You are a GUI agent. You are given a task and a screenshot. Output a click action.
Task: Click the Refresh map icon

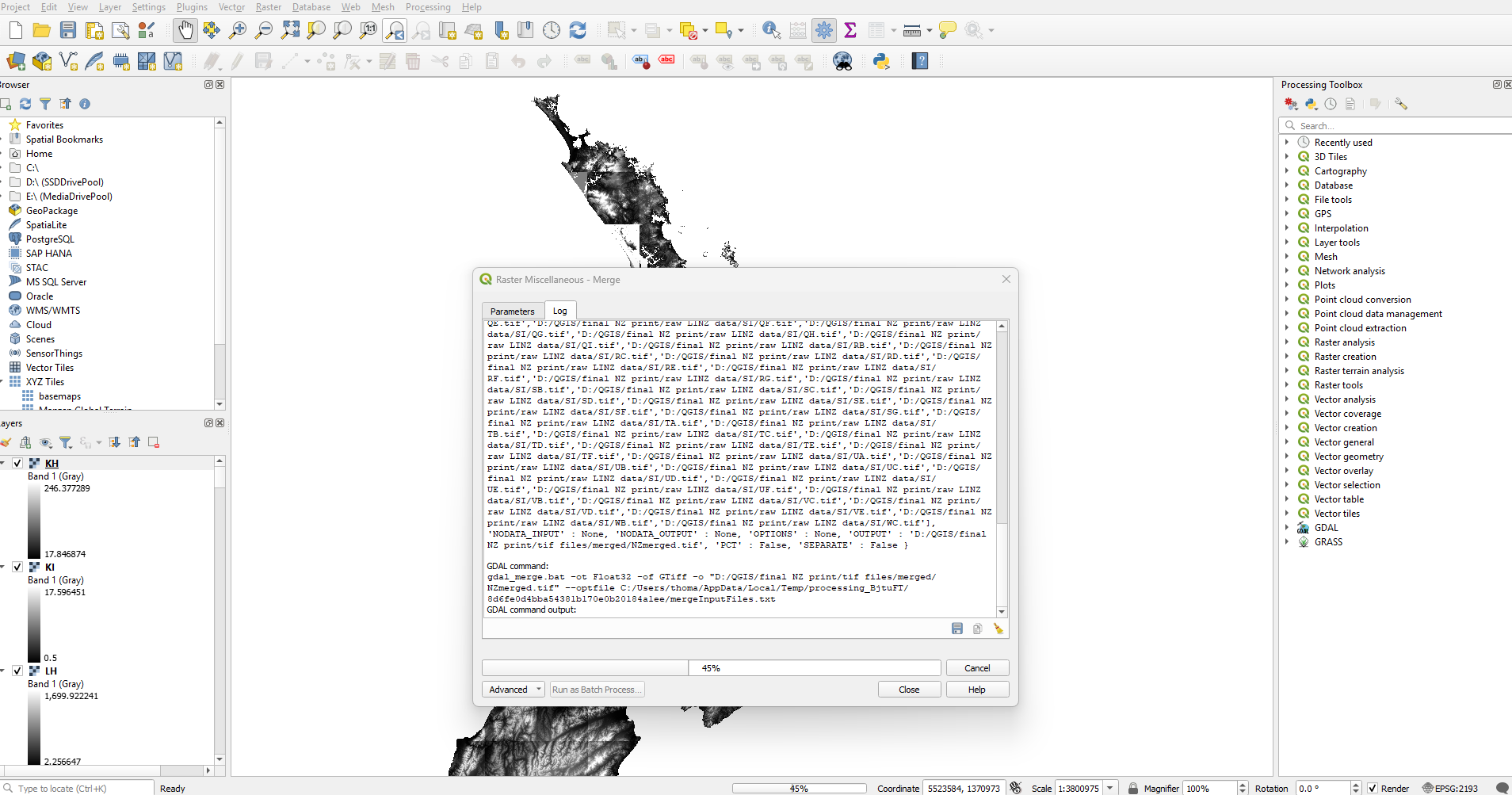[578, 31]
